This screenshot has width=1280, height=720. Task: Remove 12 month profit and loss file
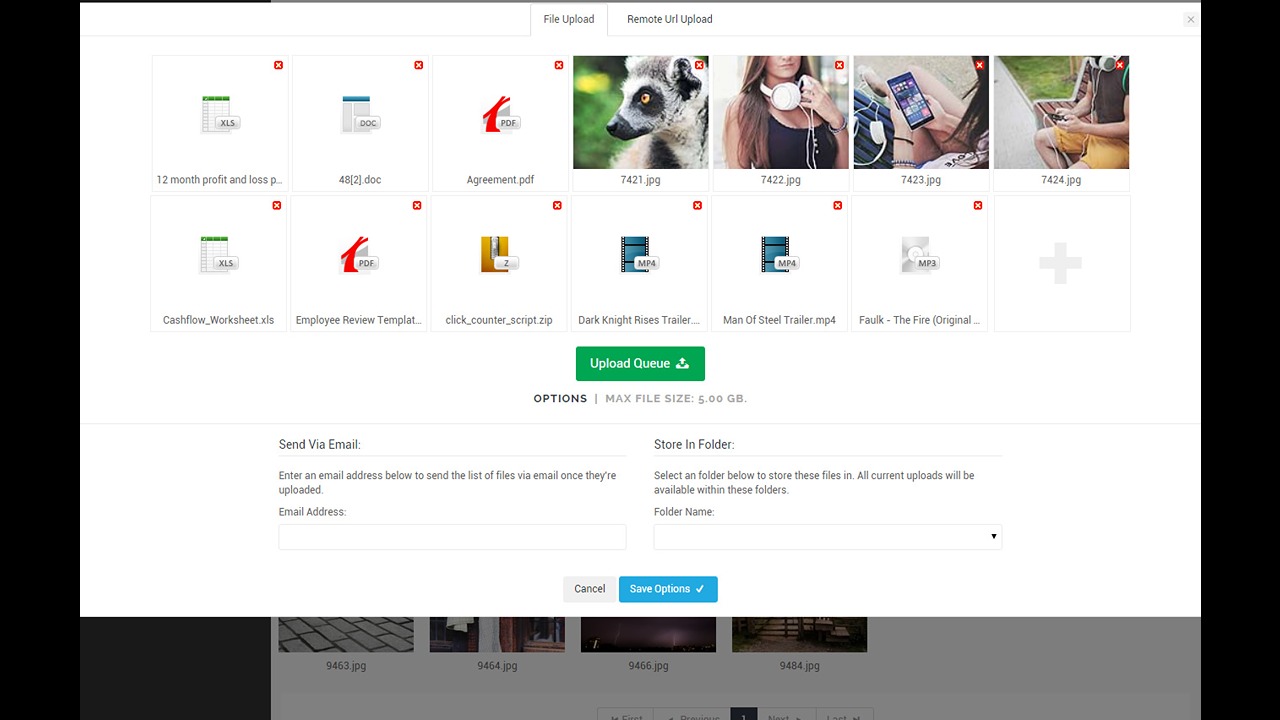(278, 65)
